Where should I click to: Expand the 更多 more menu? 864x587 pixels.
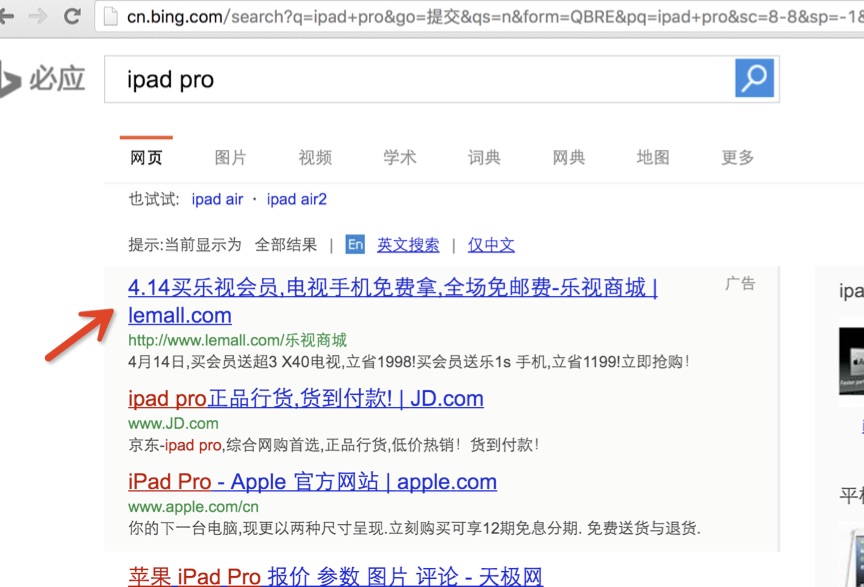click(x=737, y=158)
